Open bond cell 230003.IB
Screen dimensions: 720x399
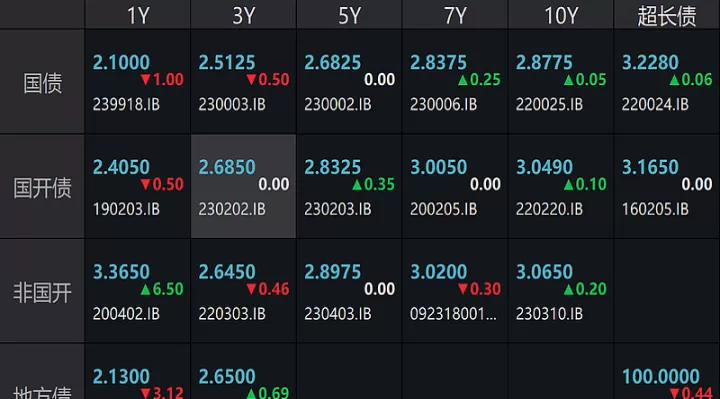coord(243,82)
